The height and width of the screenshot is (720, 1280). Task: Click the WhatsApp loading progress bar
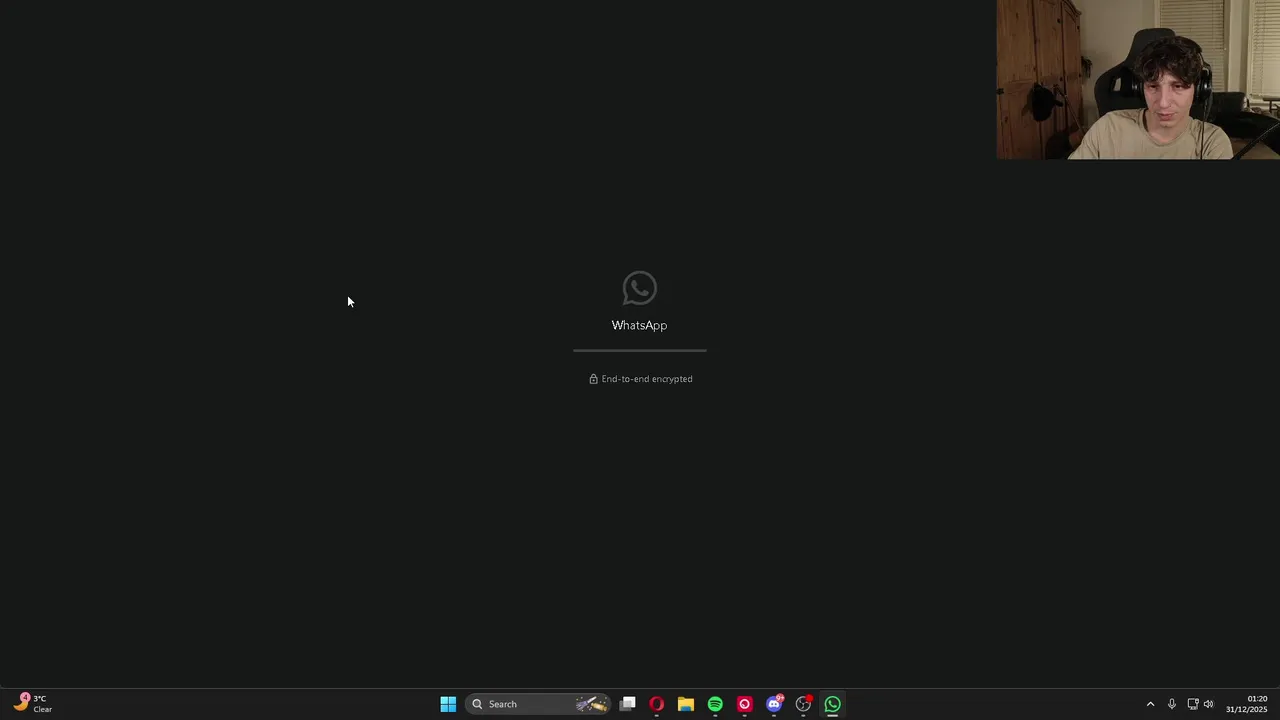pyautogui.click(x=640, y=350)
